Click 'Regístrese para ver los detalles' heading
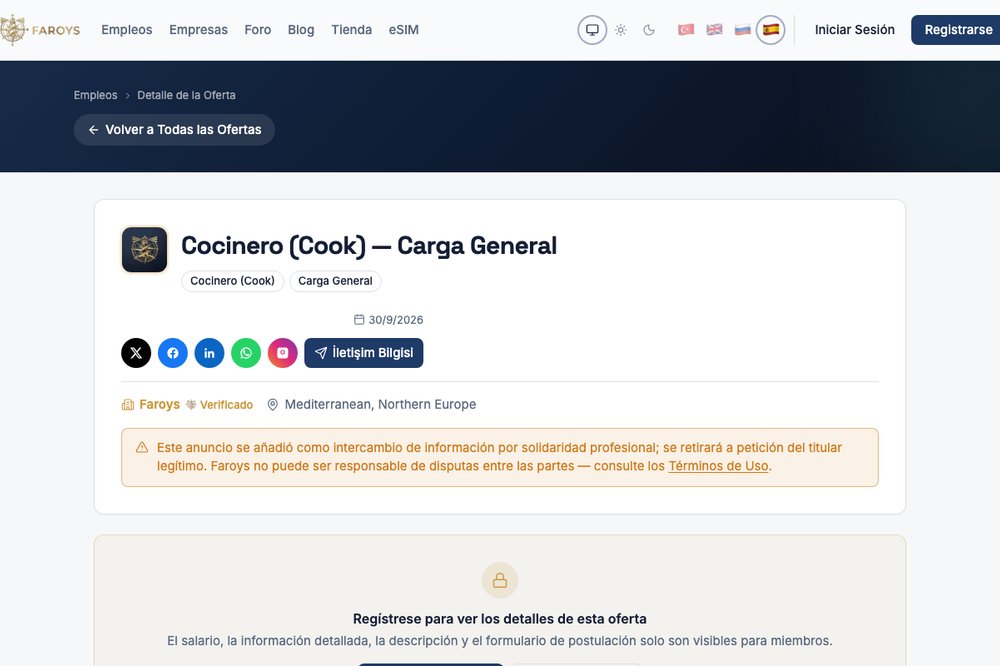 pyautogui.click(x=500, y=619)
